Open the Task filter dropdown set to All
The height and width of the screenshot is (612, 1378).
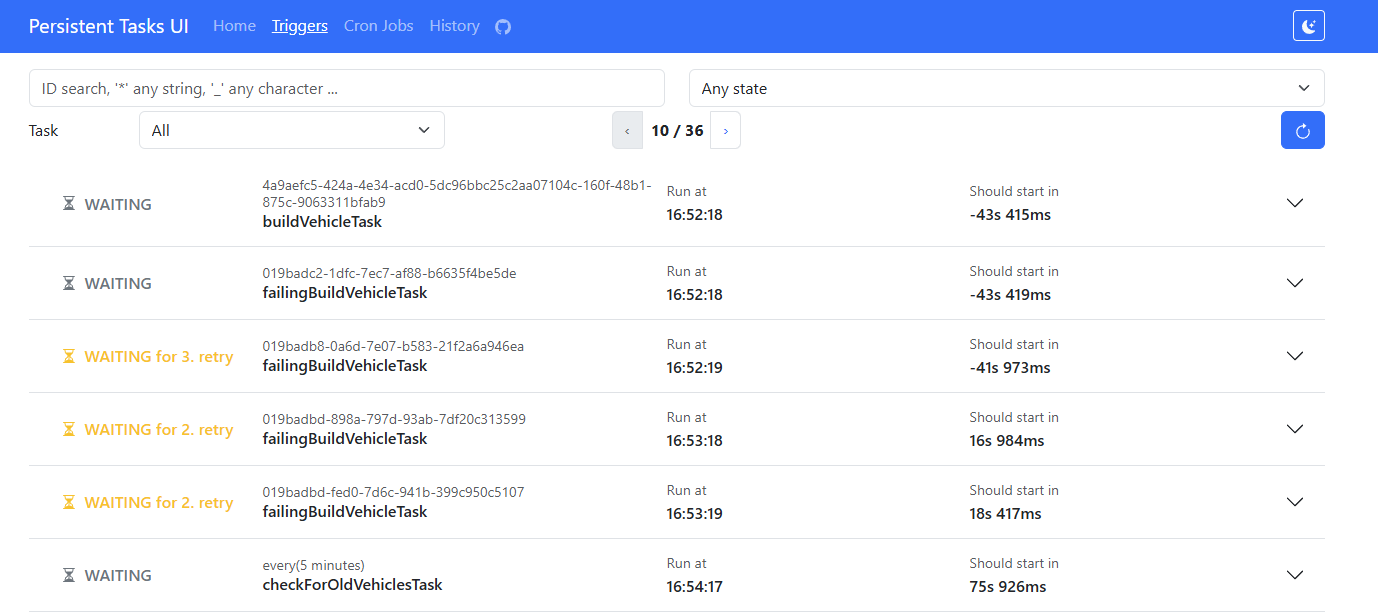[x=291, y=130]
